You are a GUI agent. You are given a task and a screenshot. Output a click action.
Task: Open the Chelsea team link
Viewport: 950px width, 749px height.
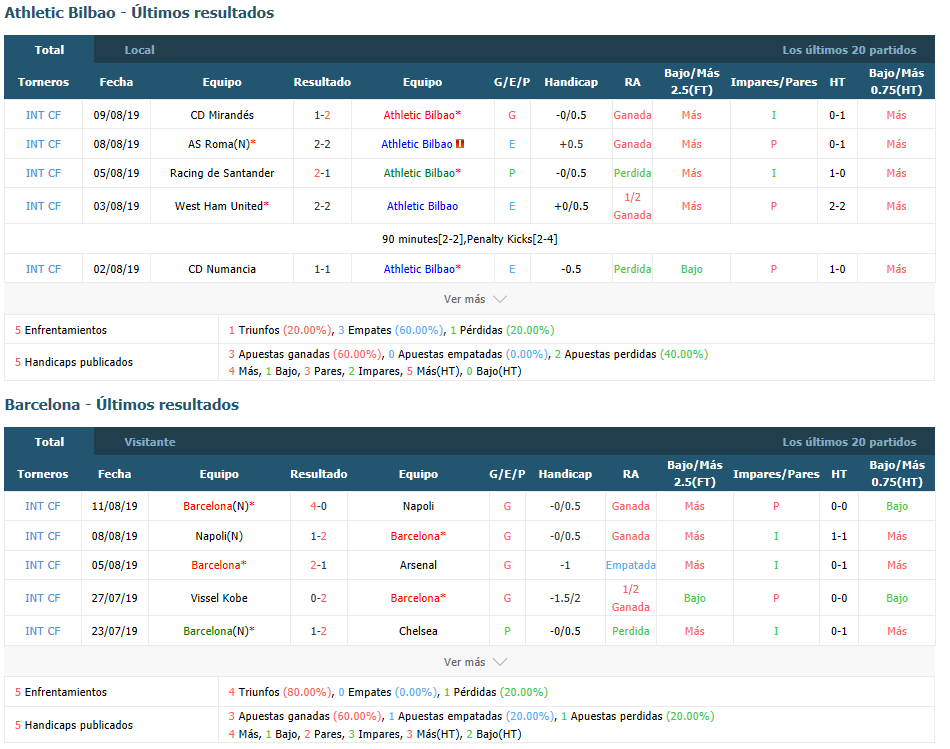pos(418,631)
